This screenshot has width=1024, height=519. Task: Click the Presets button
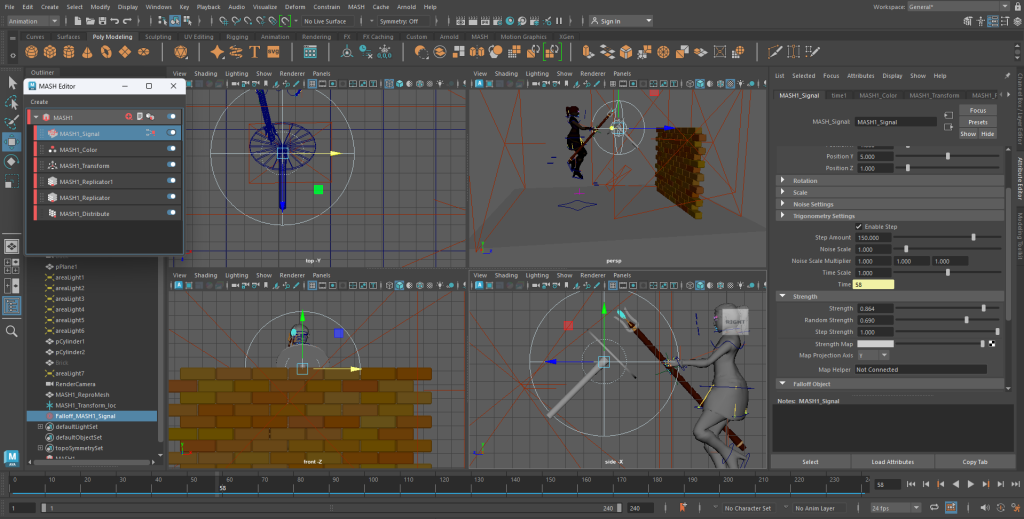click(x=978, y=122)
